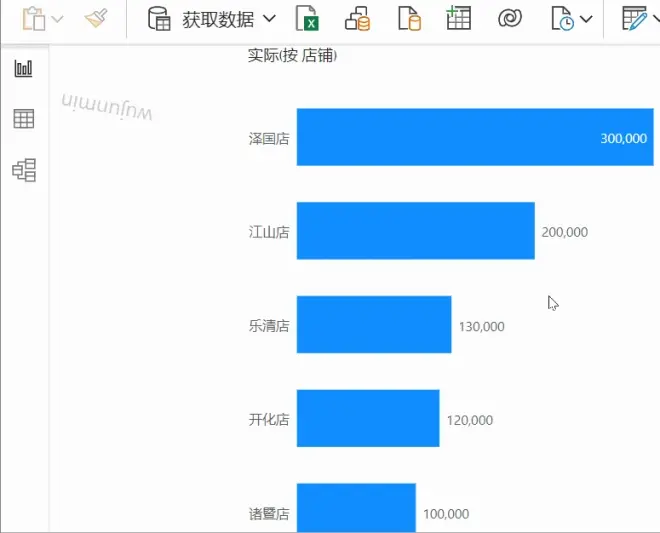The width and height of the screenshot is (660, 533).
Task: Select the 江山店 bar
Action: [416, 231]
